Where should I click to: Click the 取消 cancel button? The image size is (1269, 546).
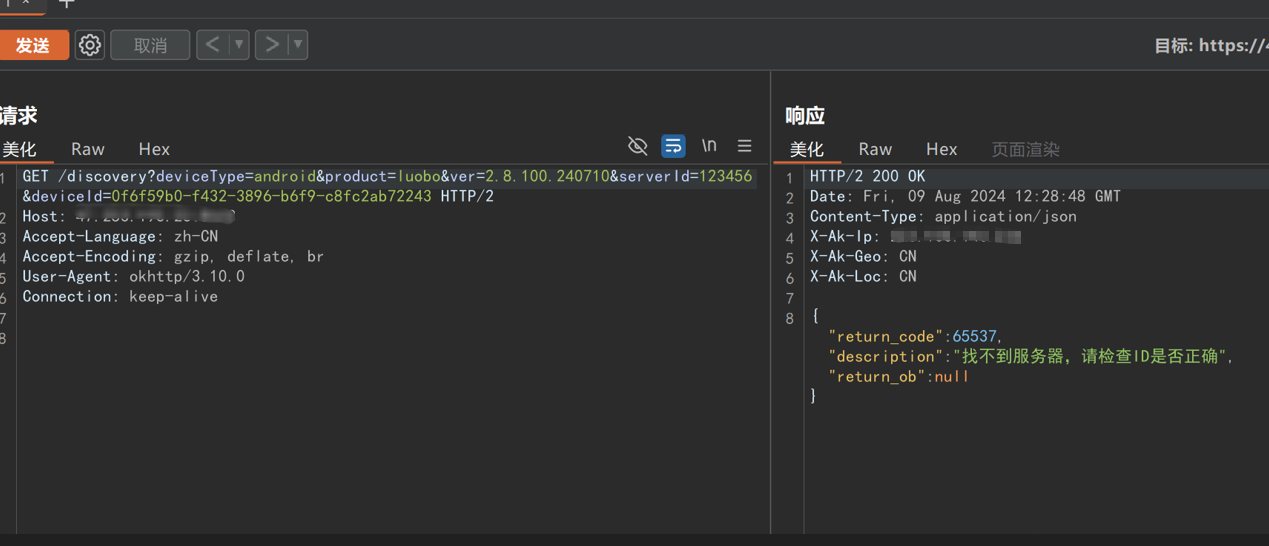150,45
